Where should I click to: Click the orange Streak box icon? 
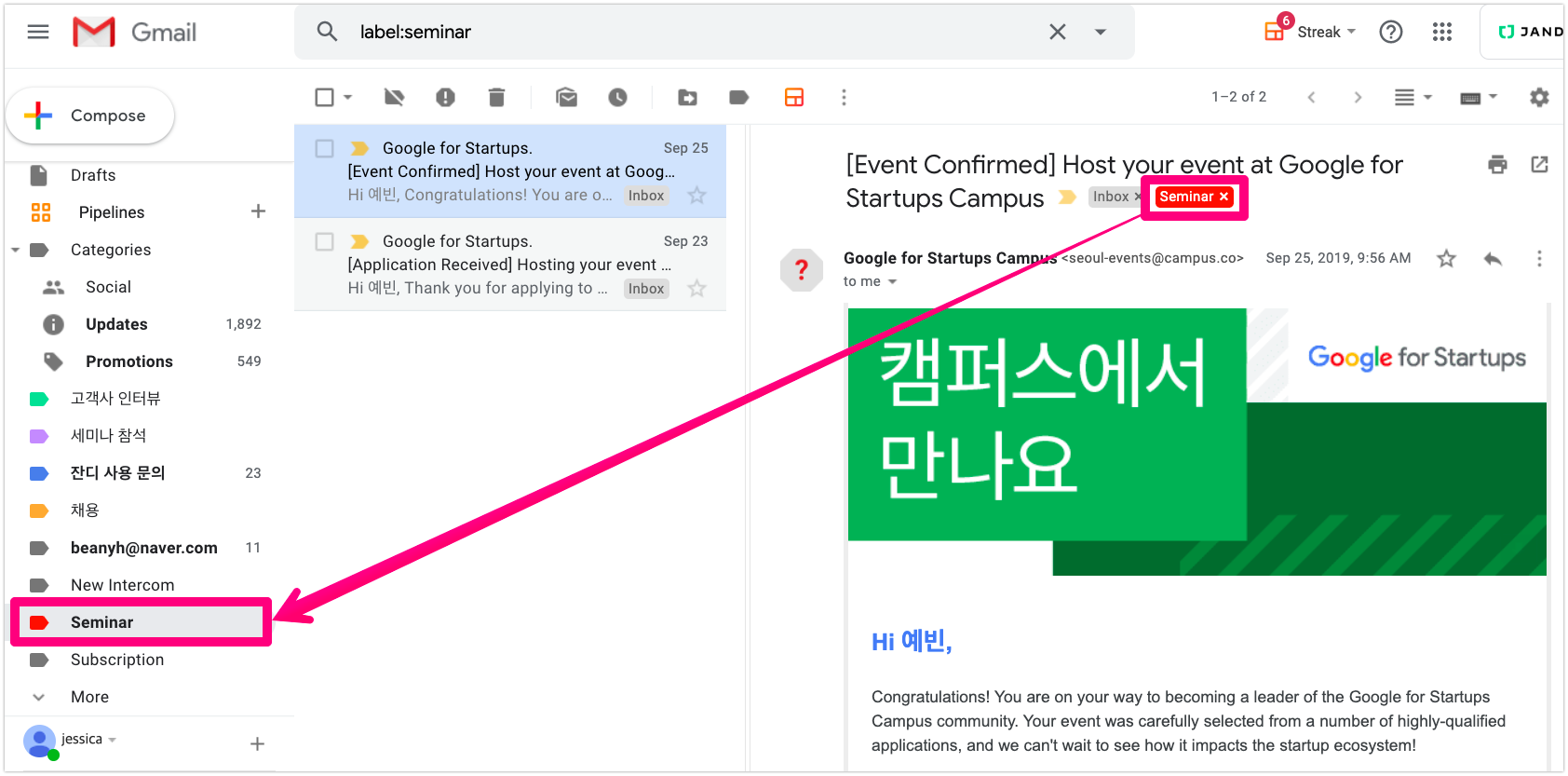[794, 97]
